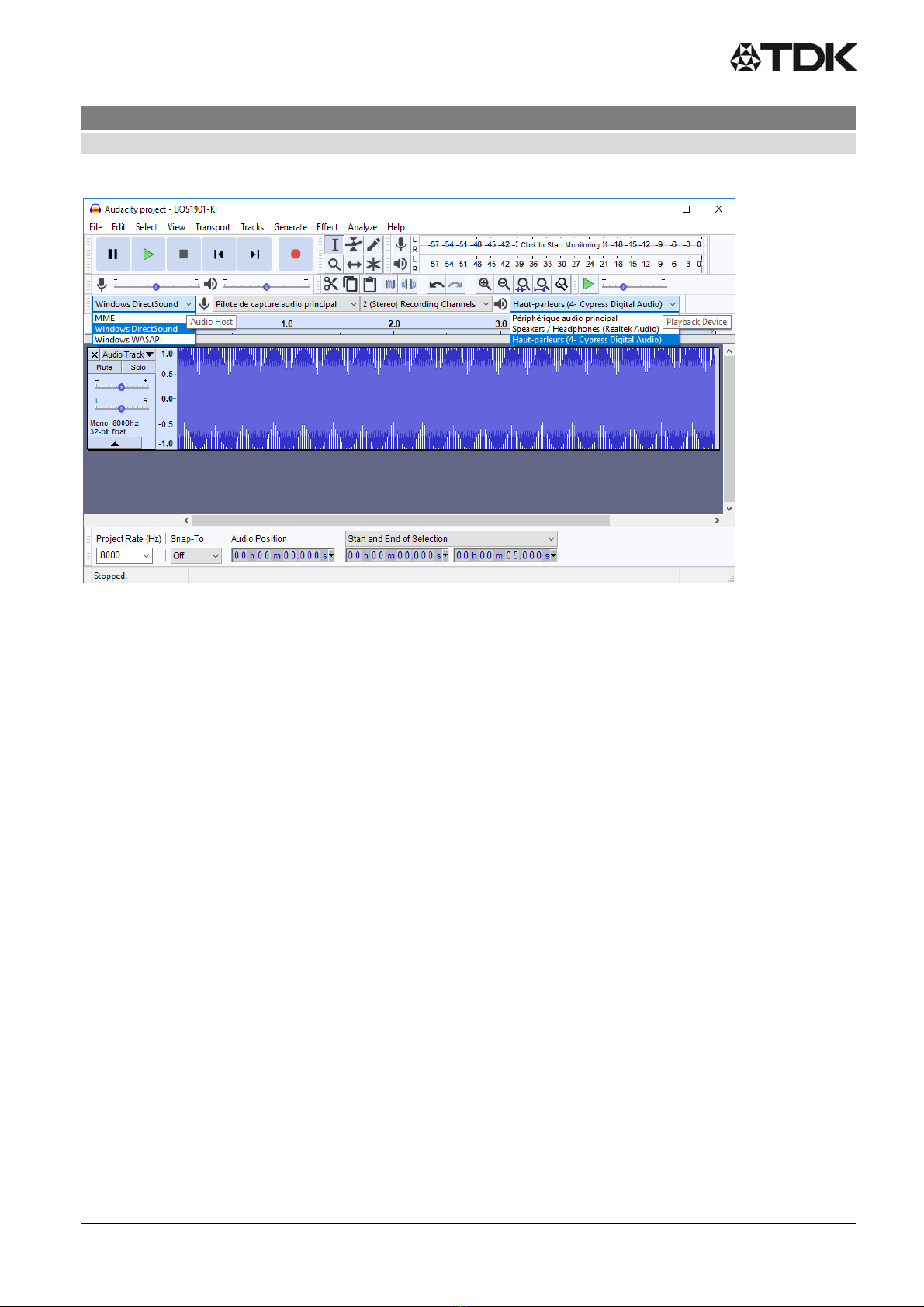Screen dimensions: 924x1307
Task: Choose Haut-parleurs Cypress Digital Audio in the open list
Action: pos(594,340)
